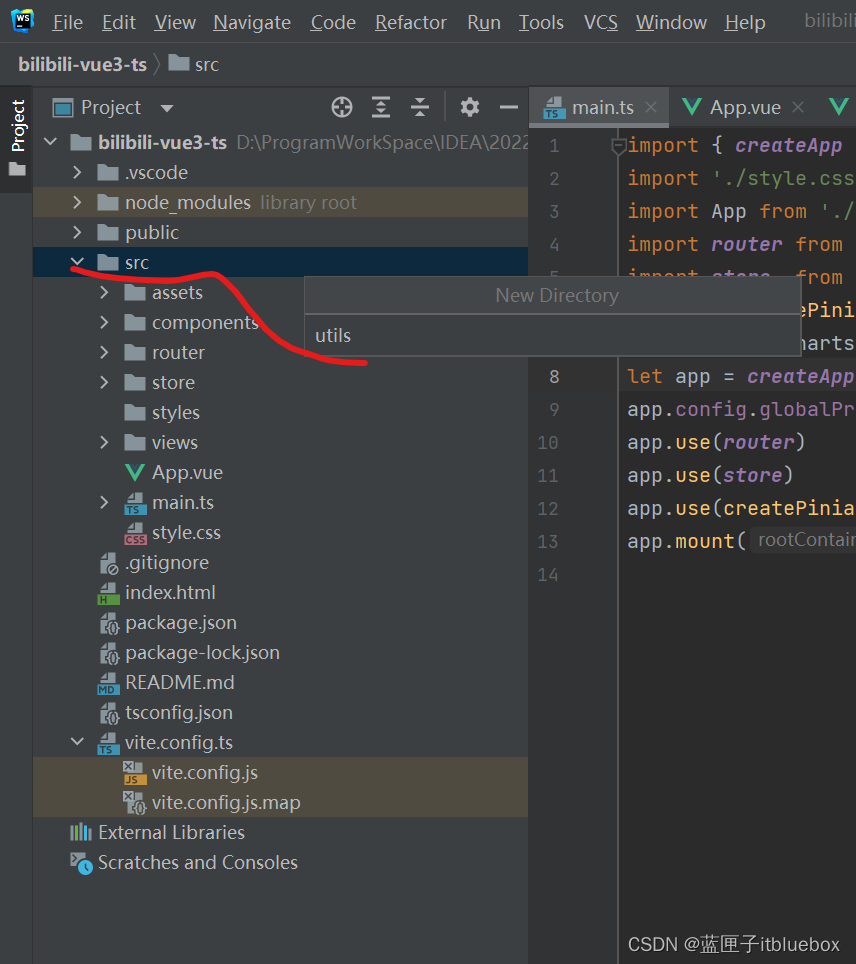The height and width of the screenshot is (964, 856).
Task: Click the locate/select opened file target icon
Action: 342,108
